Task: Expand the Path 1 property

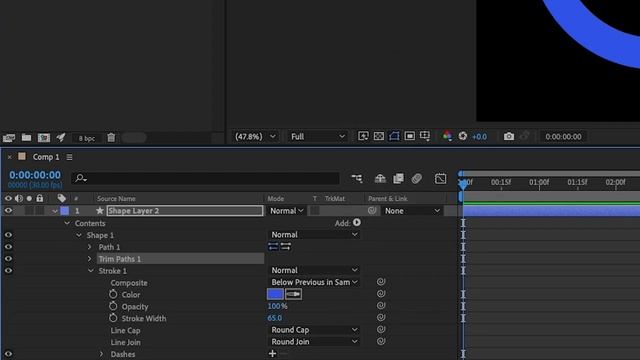Action: pos(90,247)
